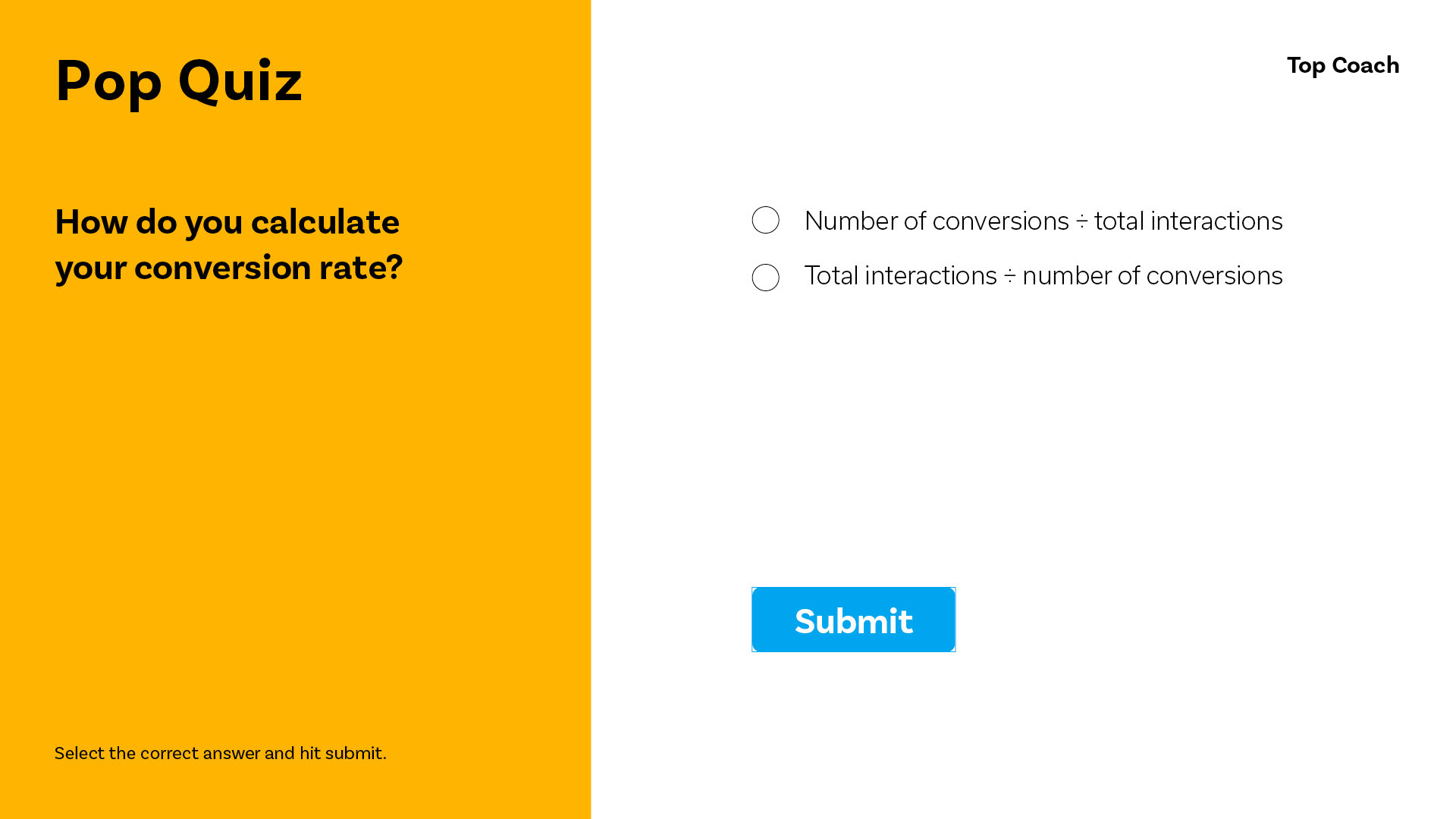Choose the second answer option circle
The image size is (1456, 819).
(x=765, y=278)
